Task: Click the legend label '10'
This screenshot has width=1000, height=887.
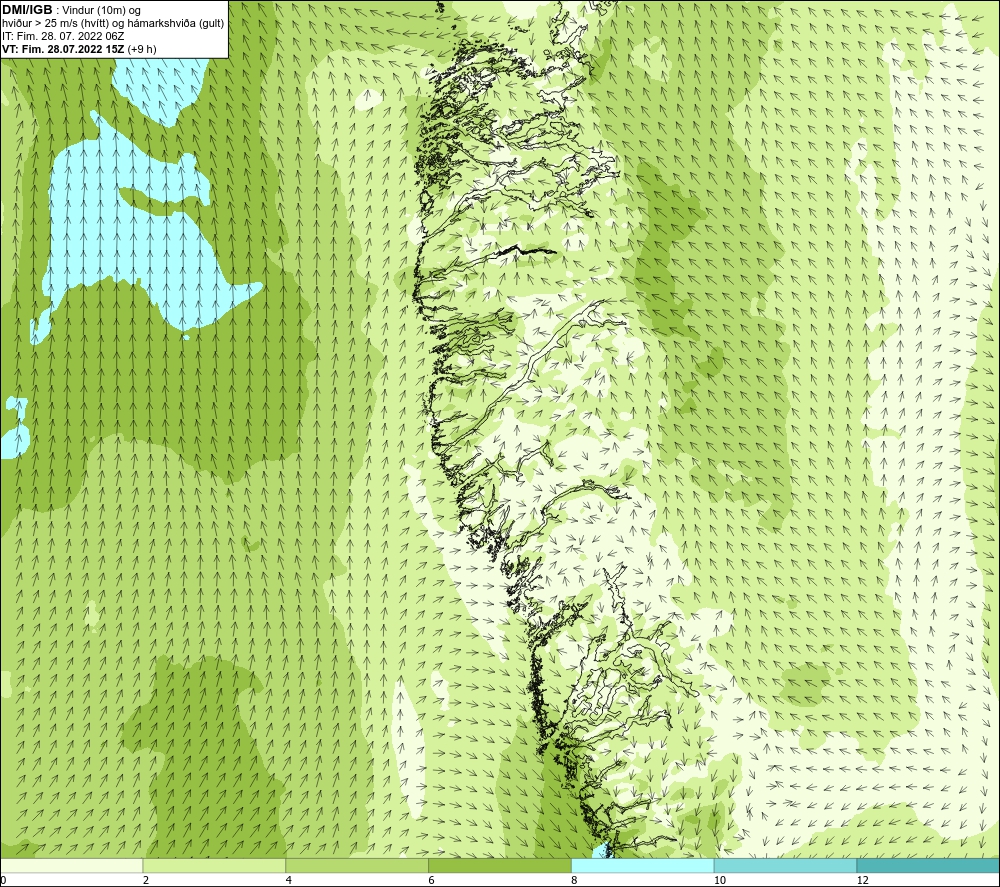Action: tap(719, 880)
